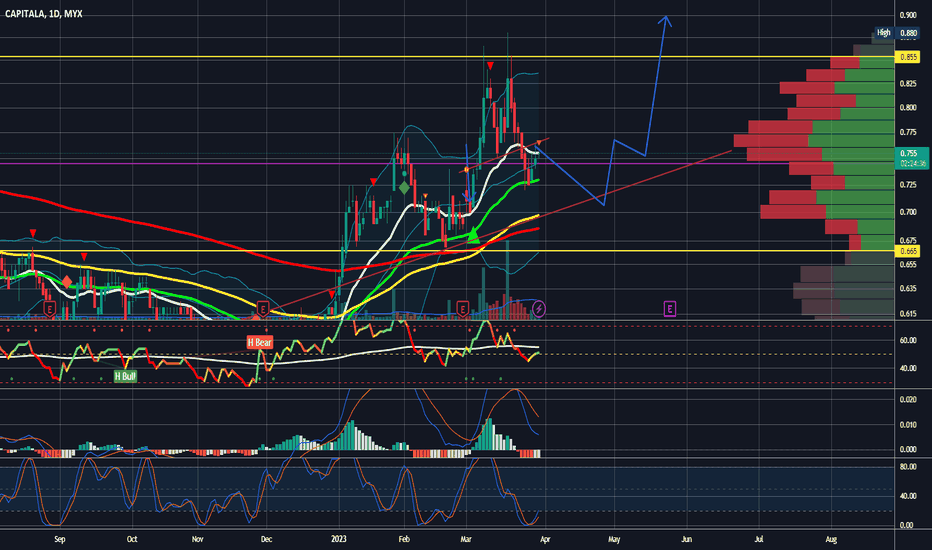This screenshot has height=550, width=932.
Task: Click the High 0.880 price label
Action: (897, 33)
